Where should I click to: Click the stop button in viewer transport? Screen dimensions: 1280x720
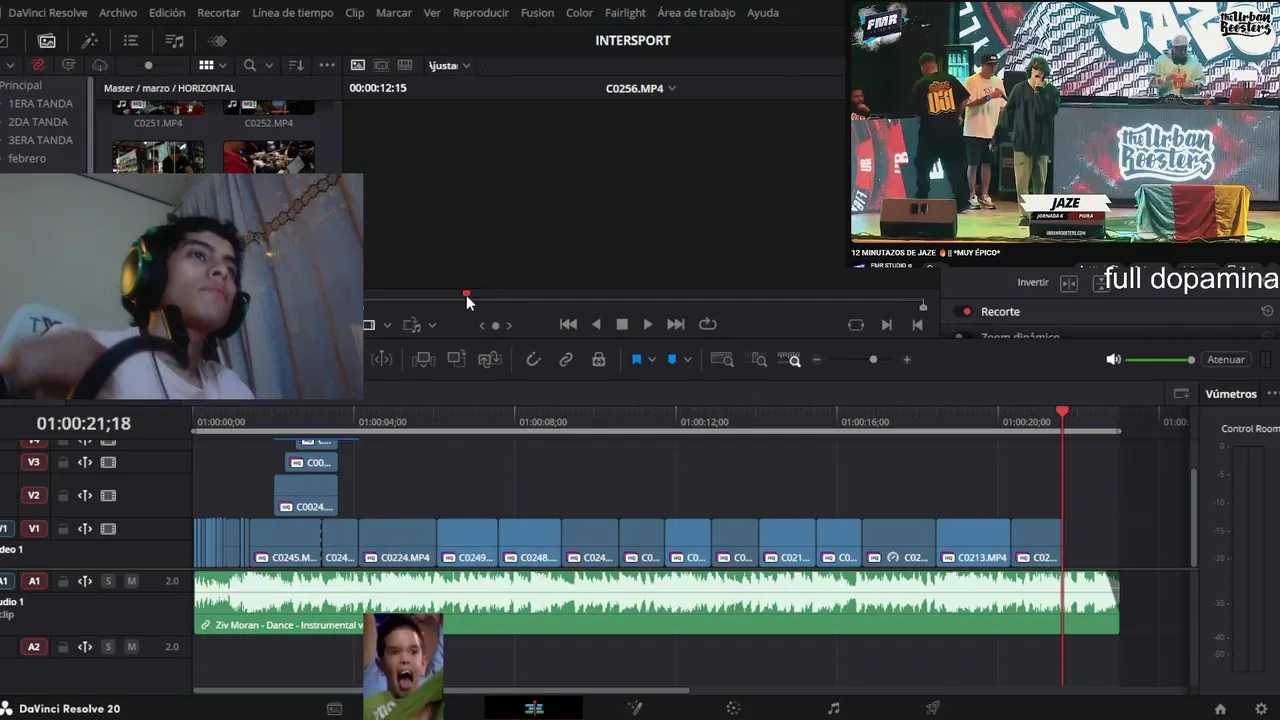coord(622,324)
